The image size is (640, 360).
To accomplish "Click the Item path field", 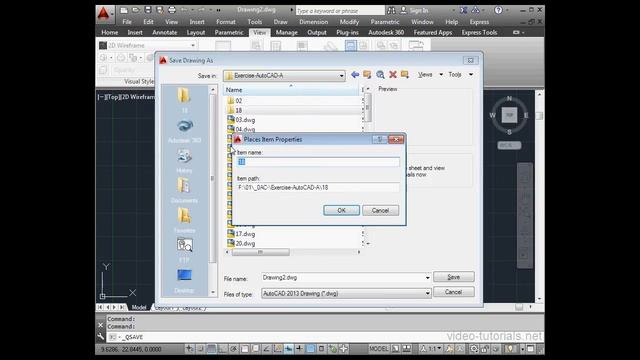I will point(318,187).
